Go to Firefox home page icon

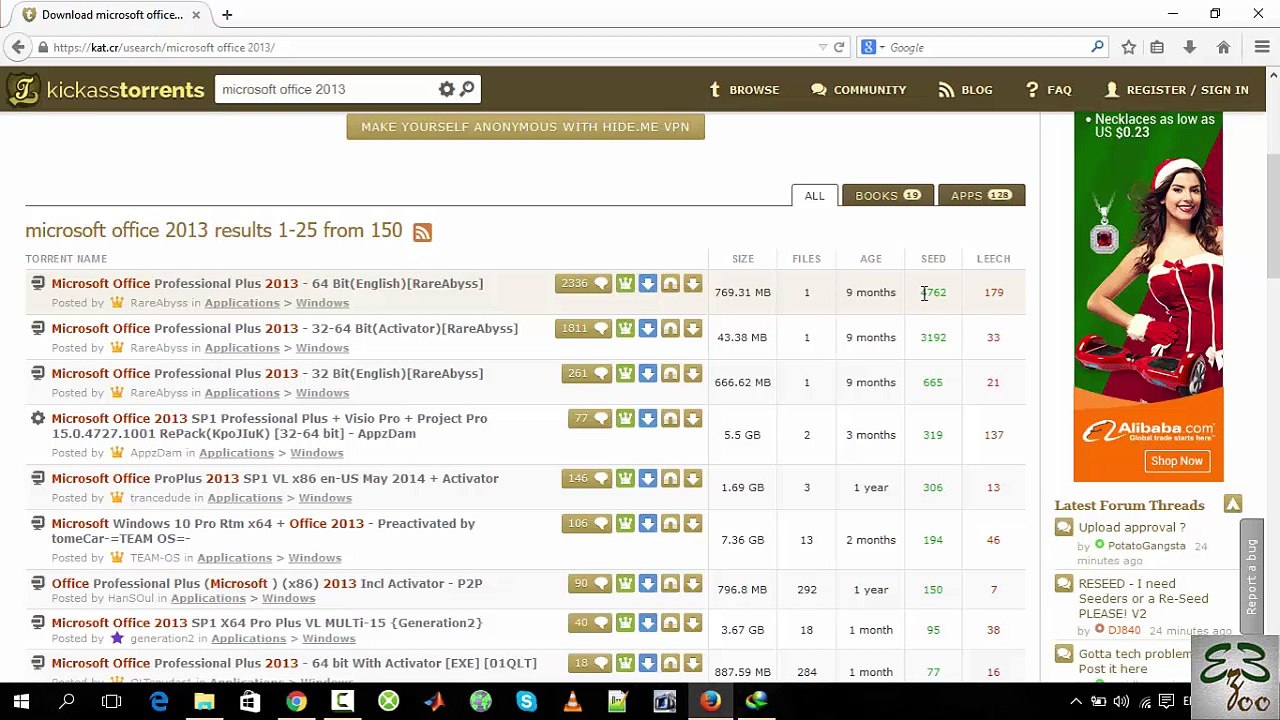tap(1223, 47)
